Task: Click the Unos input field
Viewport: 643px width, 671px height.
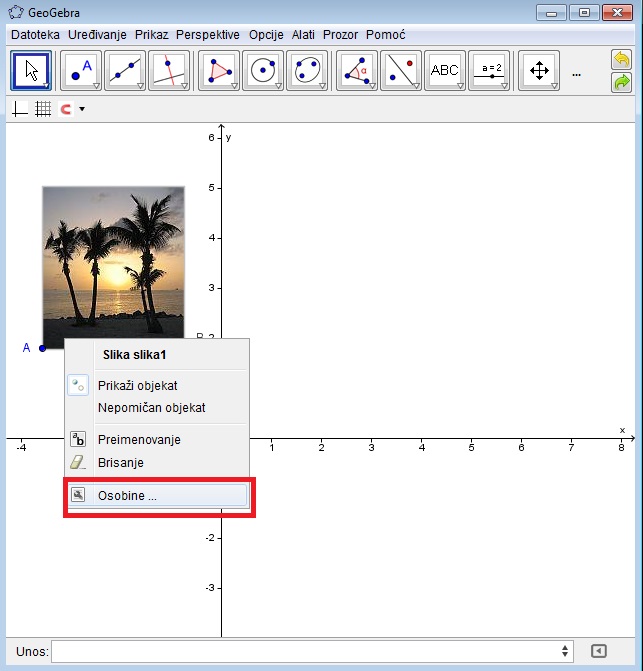Action: pyautogui.click(x=312, y=651)
